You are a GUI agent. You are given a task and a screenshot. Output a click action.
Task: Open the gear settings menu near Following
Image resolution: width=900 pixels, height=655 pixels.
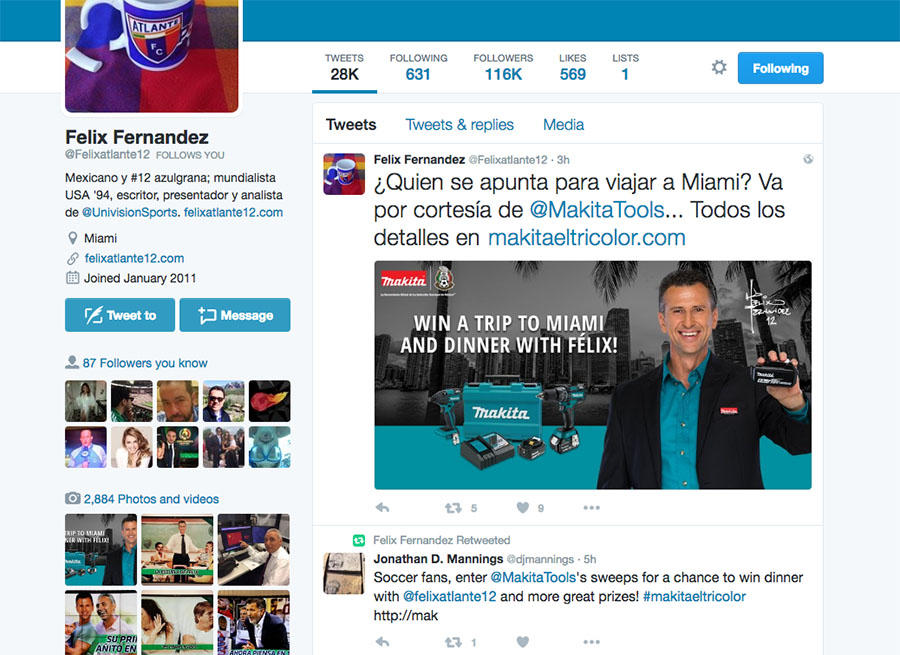pyautogui.click(x=719, y=68)
